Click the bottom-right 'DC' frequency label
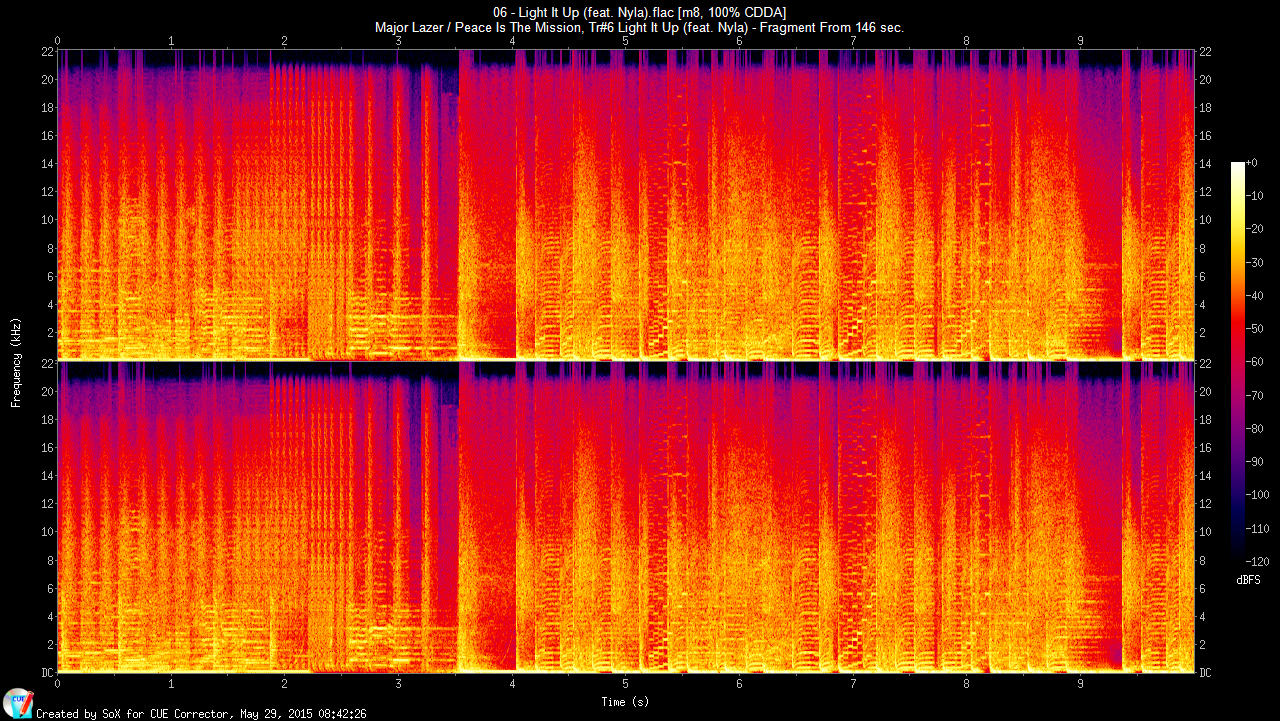 point(1206,673)
